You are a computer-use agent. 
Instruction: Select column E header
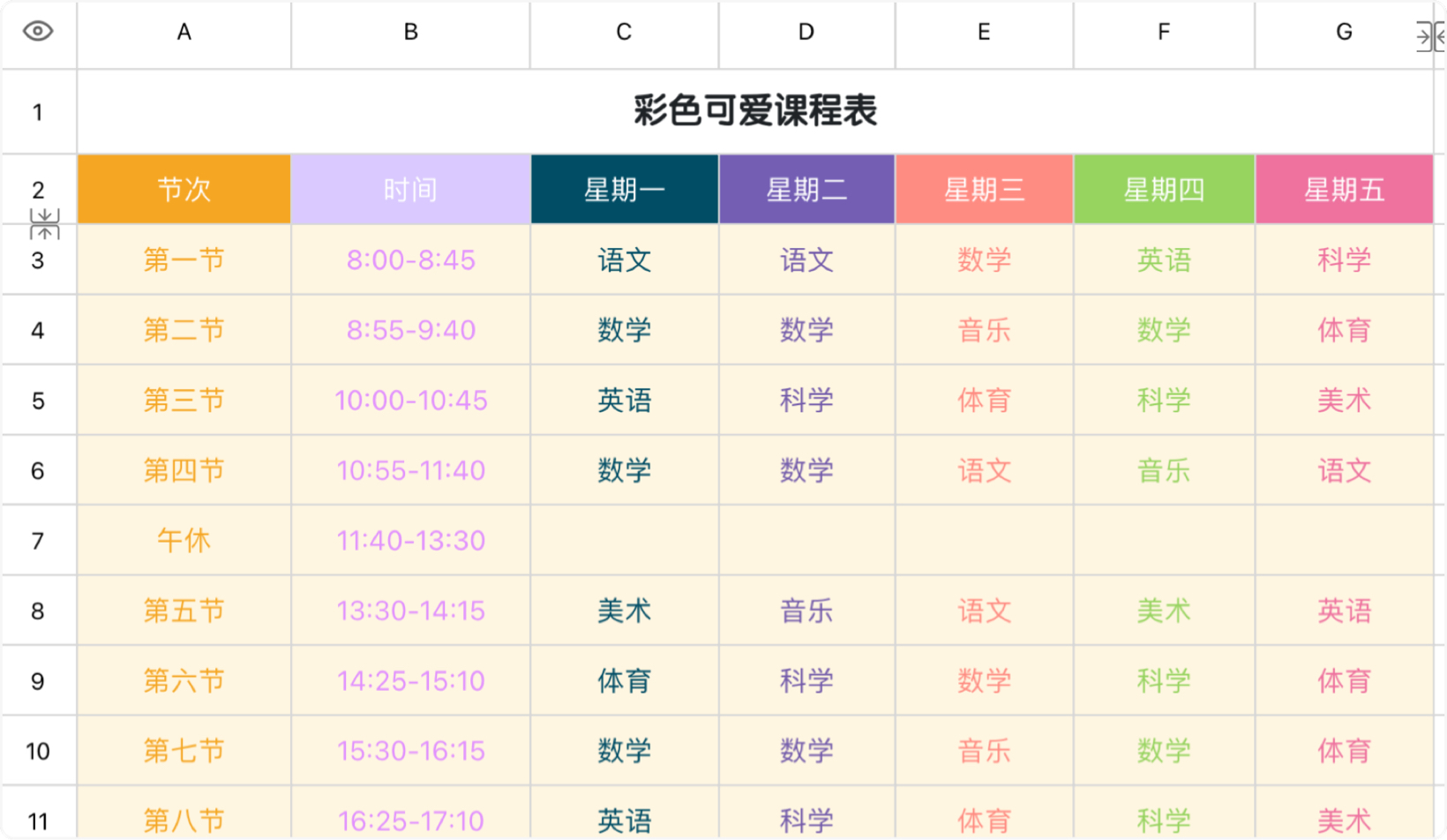[984, 34]
